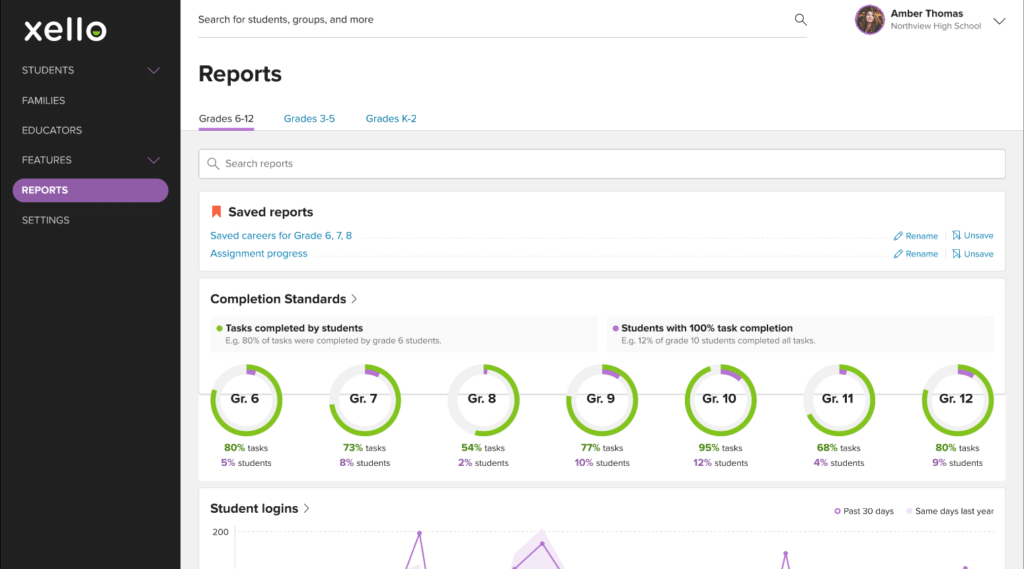This screenshot has width=1024, height=569.
Task: Click the '95% tasks' value under Gr. 10
Action: point(720,448)
